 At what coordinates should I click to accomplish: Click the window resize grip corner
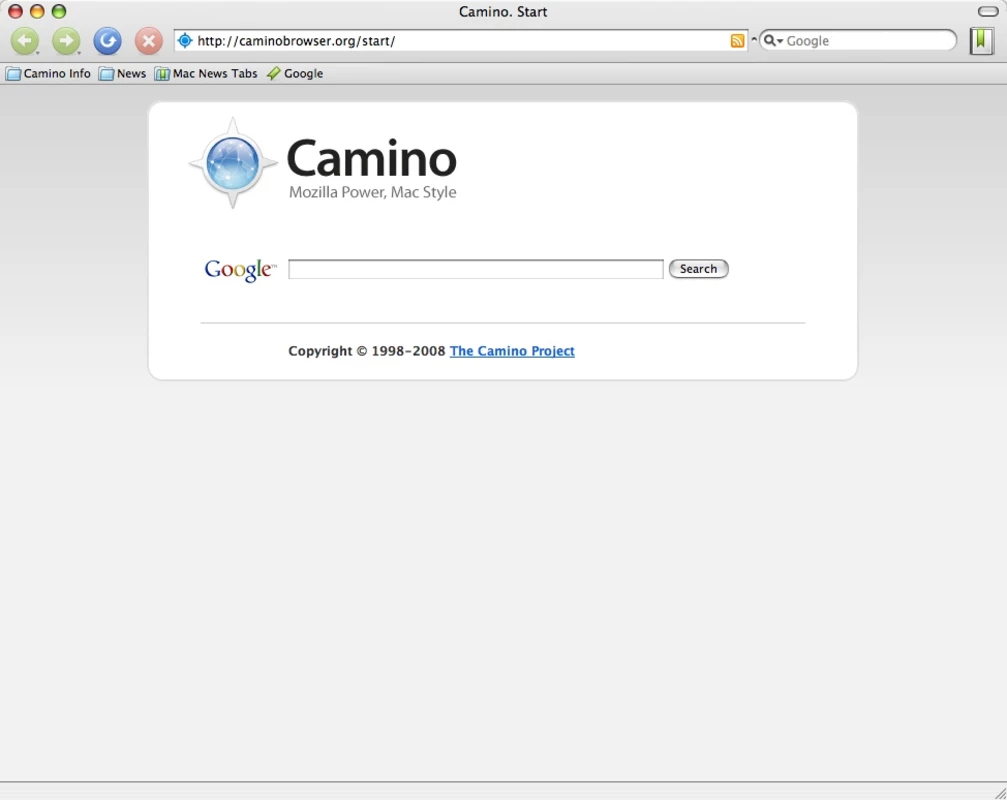point(999,793)
